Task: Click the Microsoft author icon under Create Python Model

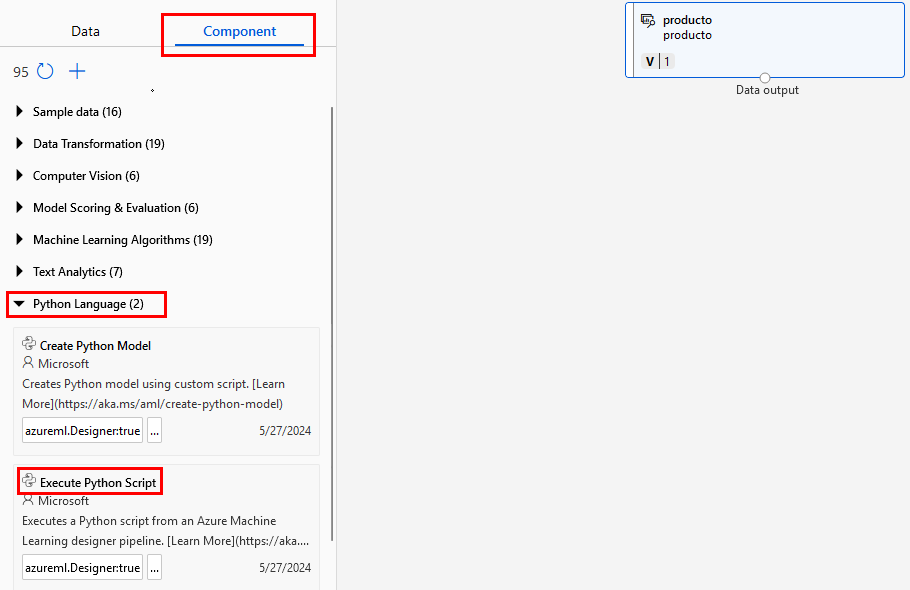Action: click(28, 363)
